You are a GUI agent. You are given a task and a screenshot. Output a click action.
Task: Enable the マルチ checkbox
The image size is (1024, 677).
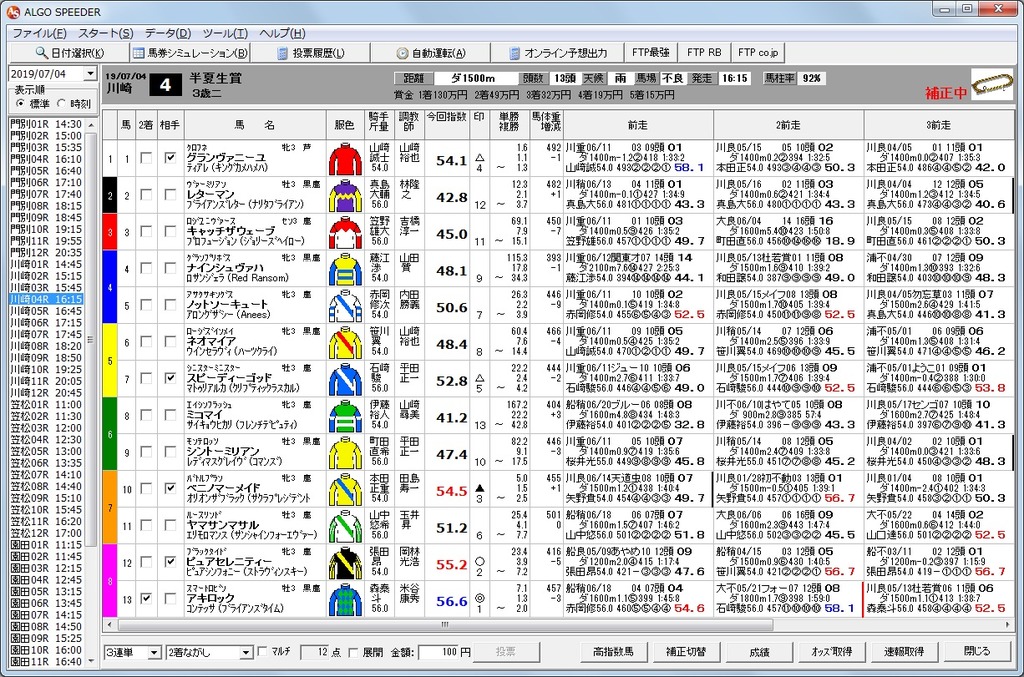pos(263,652)
